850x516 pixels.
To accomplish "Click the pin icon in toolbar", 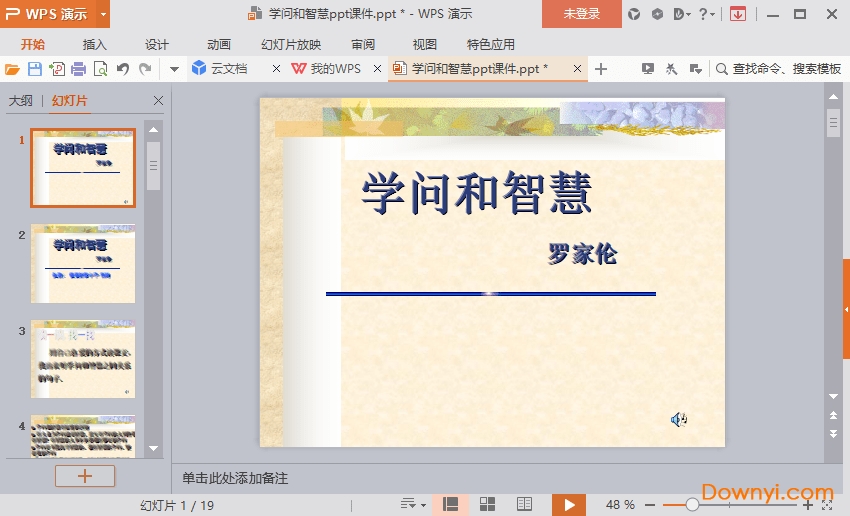I will (671, 68).
